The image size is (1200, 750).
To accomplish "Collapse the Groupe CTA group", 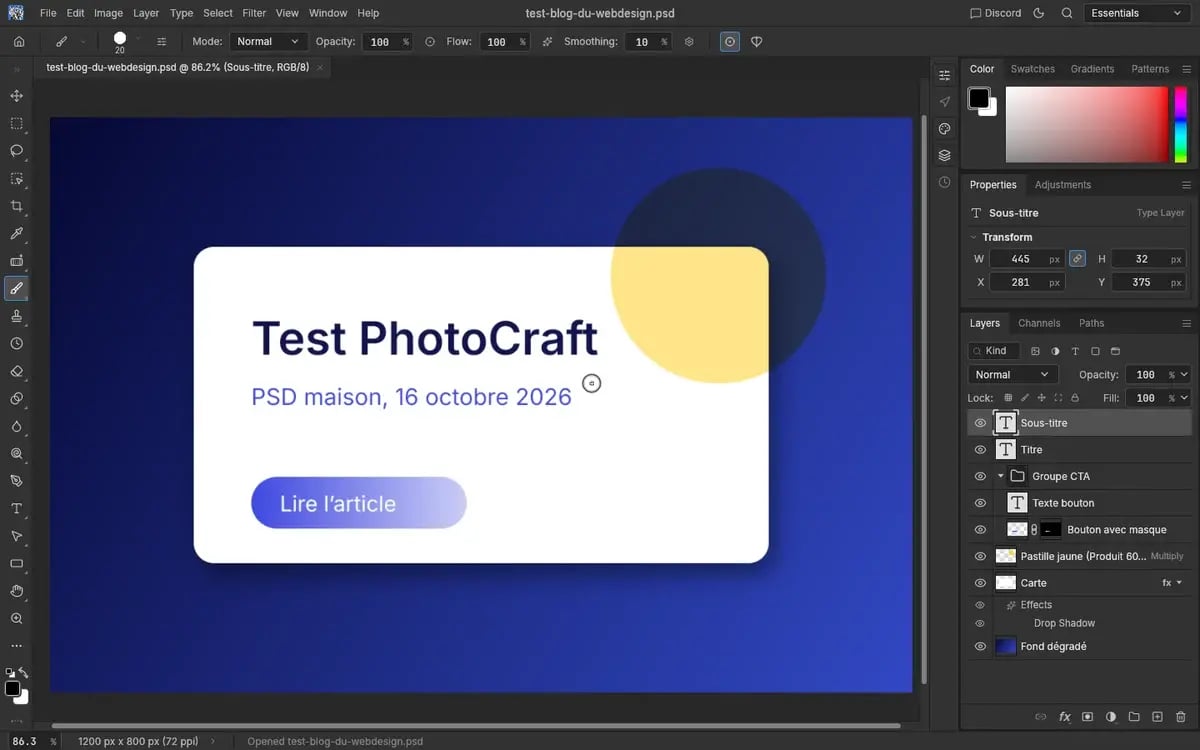I will click(x=1001, y=476).
